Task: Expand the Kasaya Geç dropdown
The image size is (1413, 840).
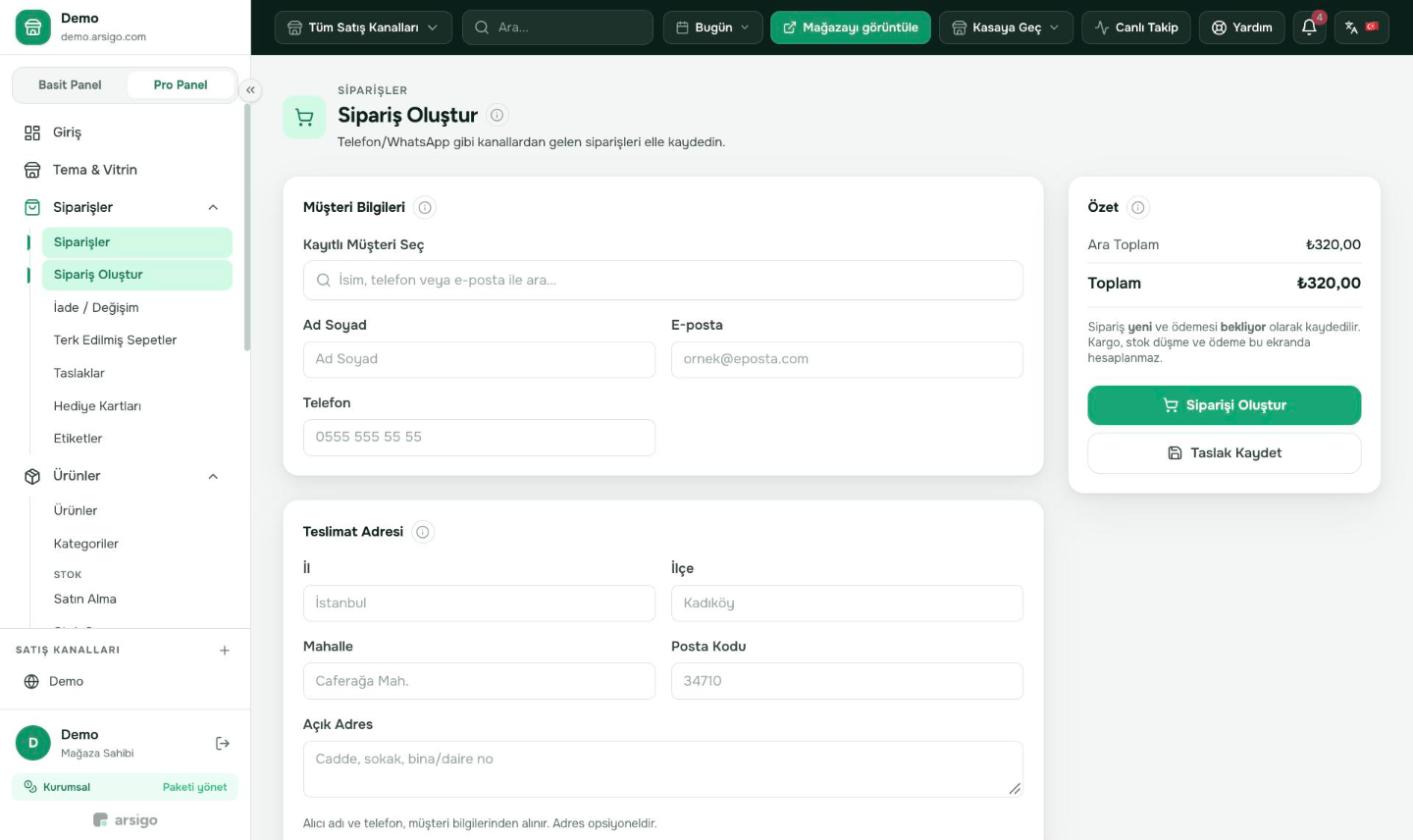Action: click(x=1006, y=28)
